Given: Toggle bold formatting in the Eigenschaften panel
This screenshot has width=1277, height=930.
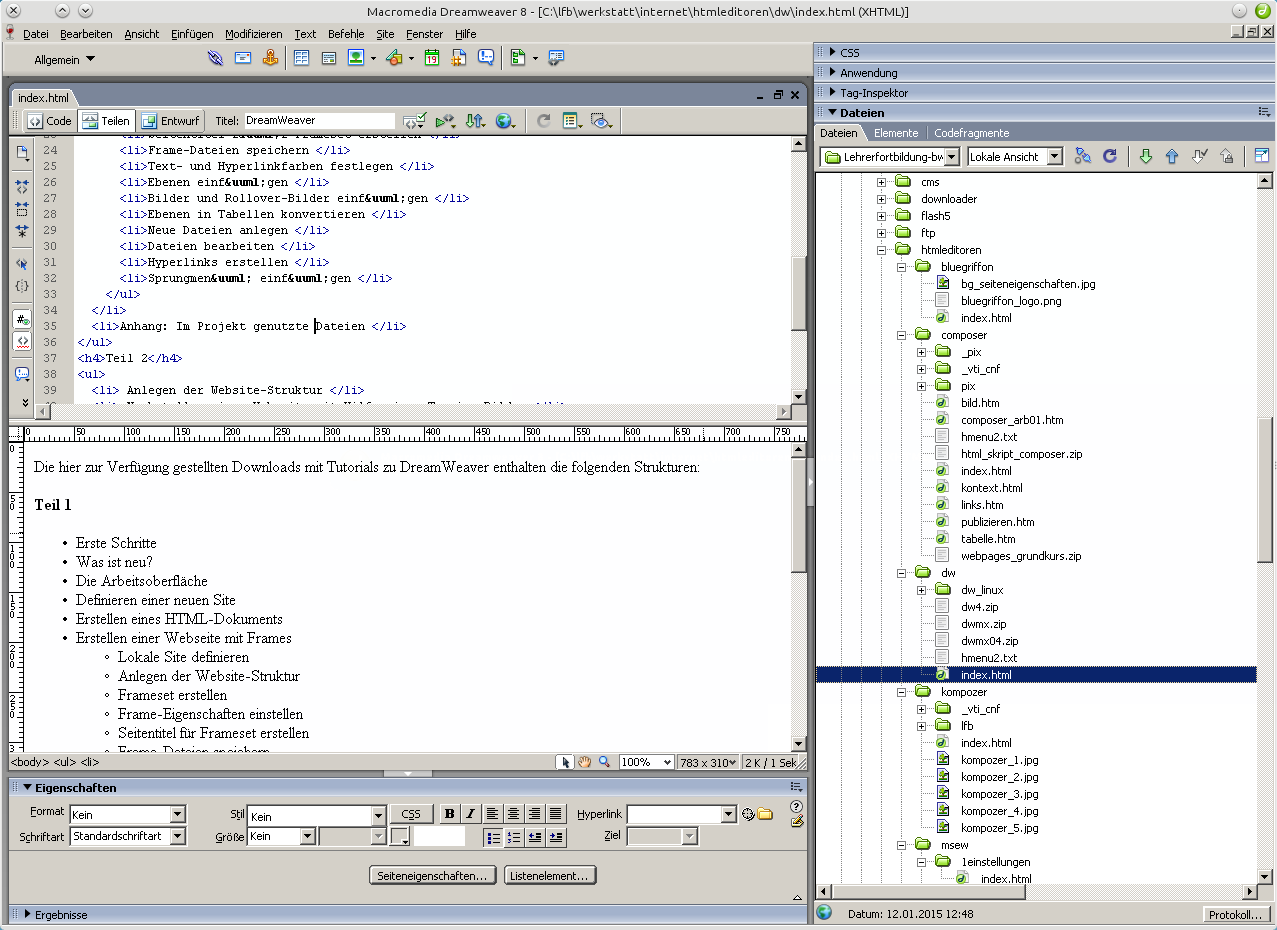Looking at the screenshot, I should pyautogui.click(x=449, y=813).
